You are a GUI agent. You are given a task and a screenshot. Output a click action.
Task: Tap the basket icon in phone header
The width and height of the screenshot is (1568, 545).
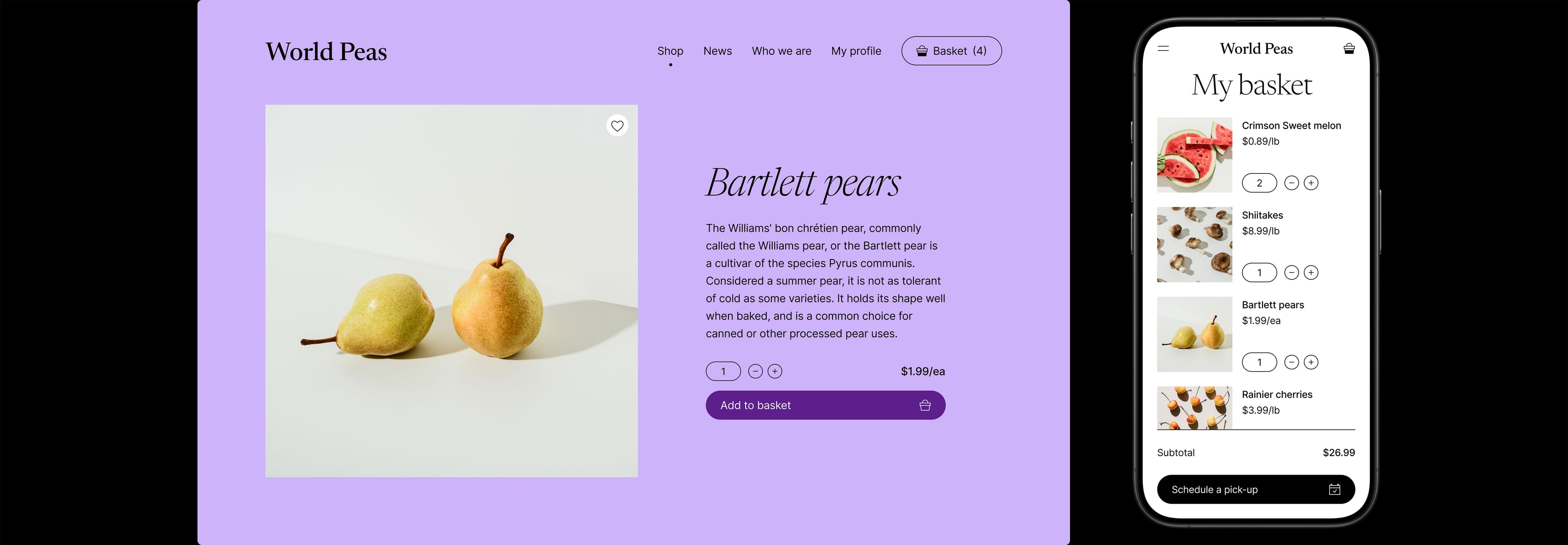1349,49
